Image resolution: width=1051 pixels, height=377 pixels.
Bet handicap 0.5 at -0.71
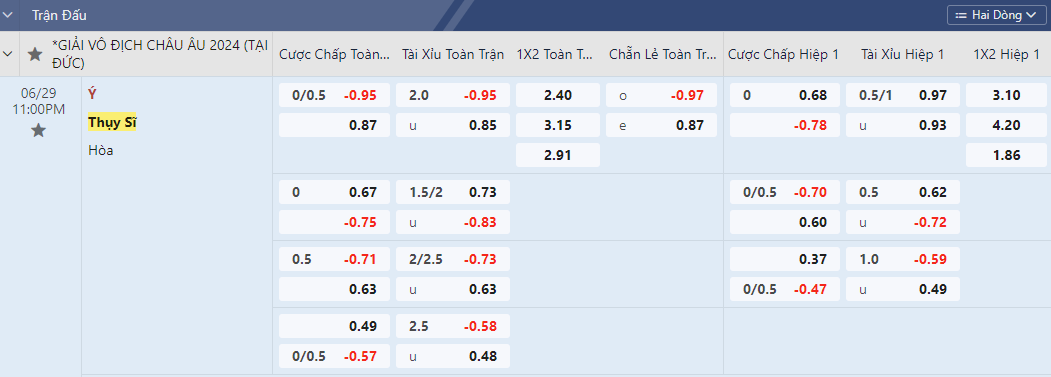pyautogui.click(x=334, y=260)
